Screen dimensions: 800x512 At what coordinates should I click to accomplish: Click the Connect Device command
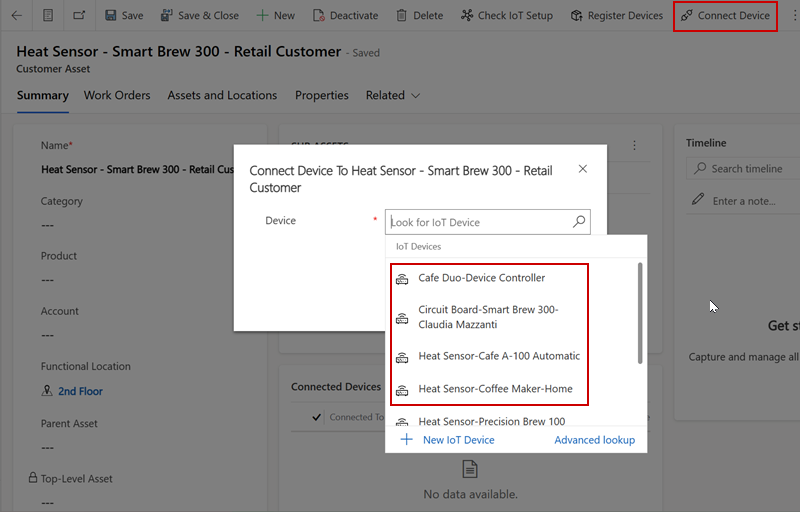725,16
